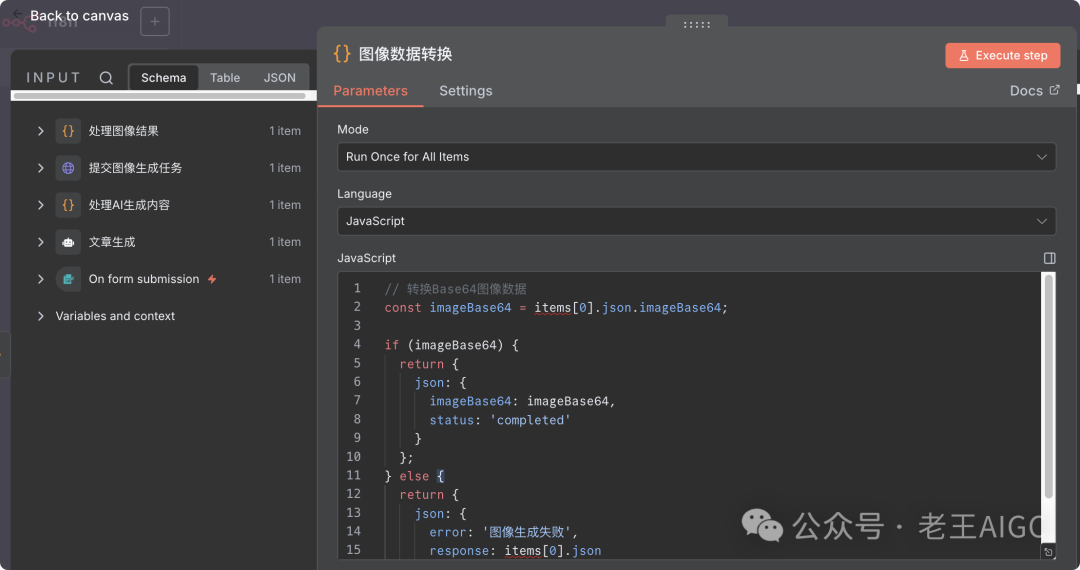Click code line 11 else brace
1080x570 pixels.
tap(415, 476)
